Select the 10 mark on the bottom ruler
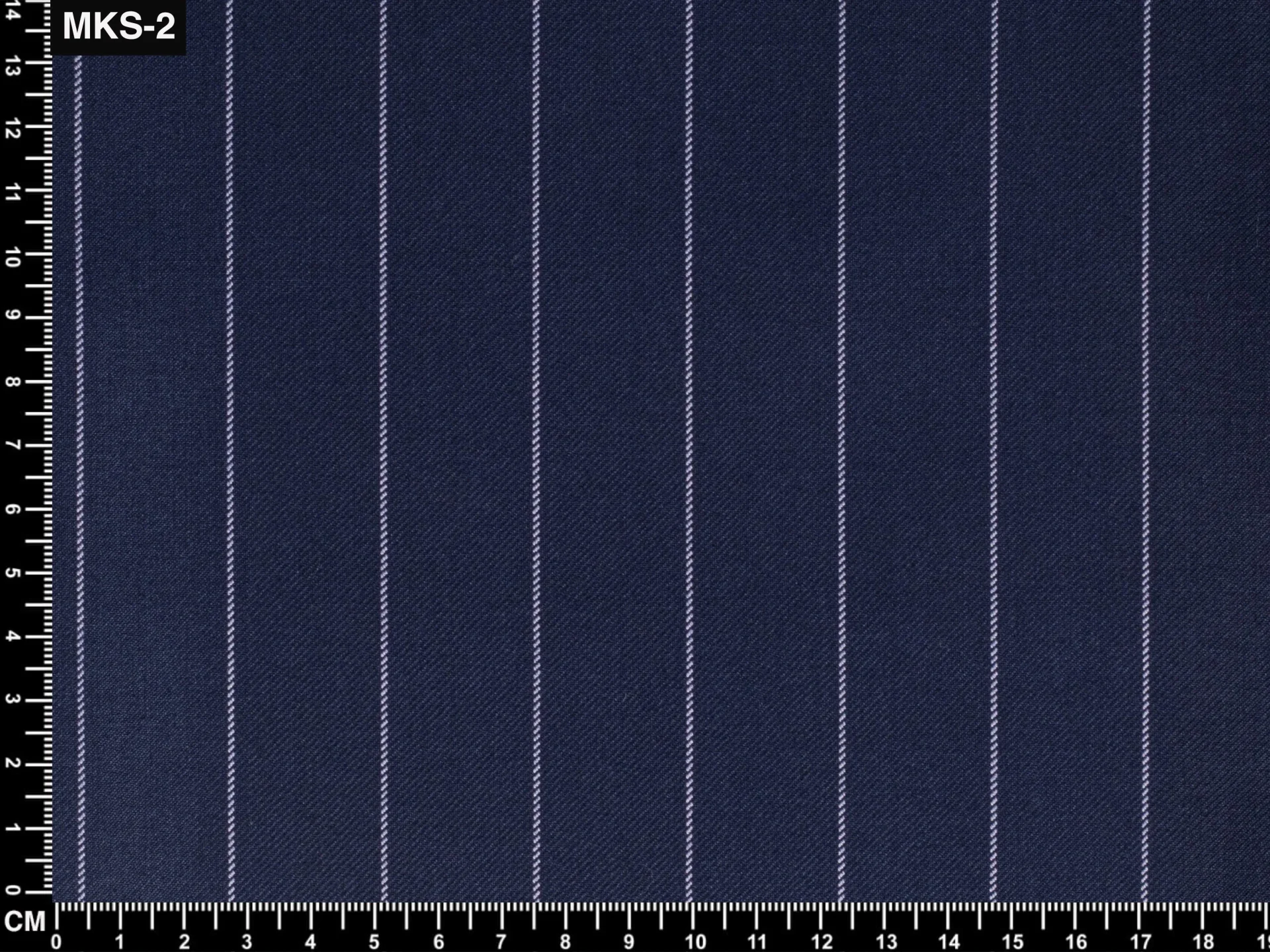This screenshot has width=1270, height=952. tap(696, 943)
